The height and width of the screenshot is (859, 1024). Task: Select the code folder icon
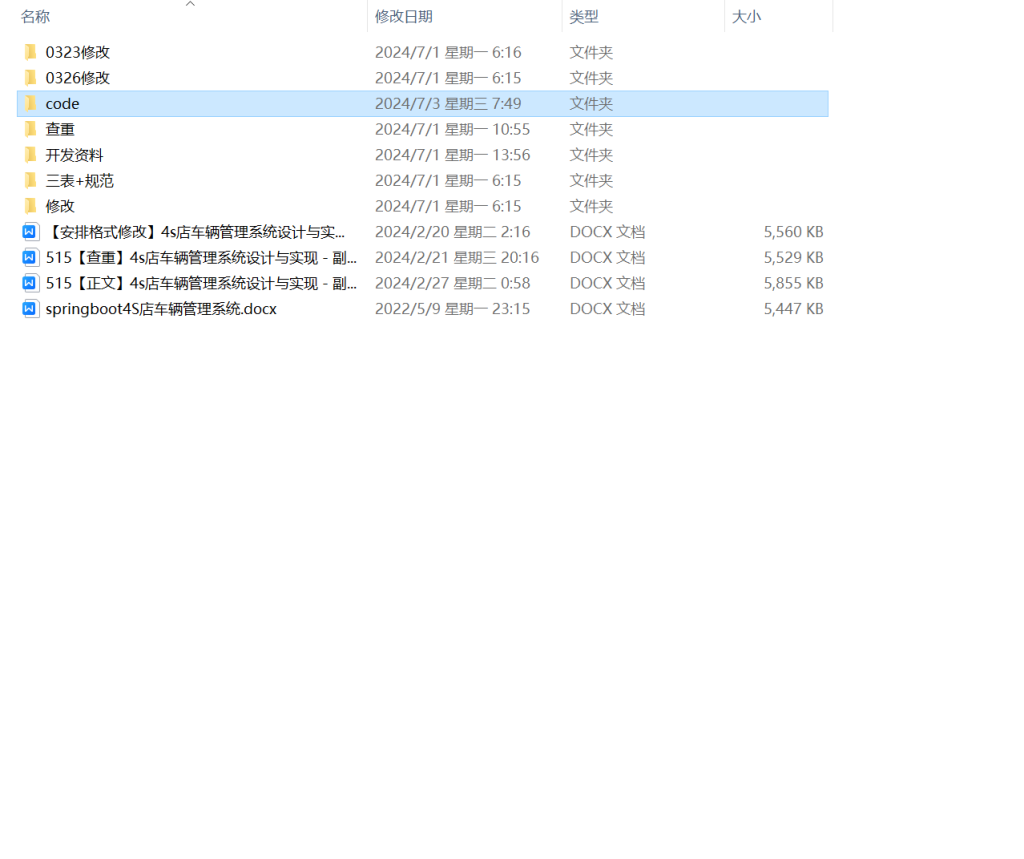click(30, 104)
